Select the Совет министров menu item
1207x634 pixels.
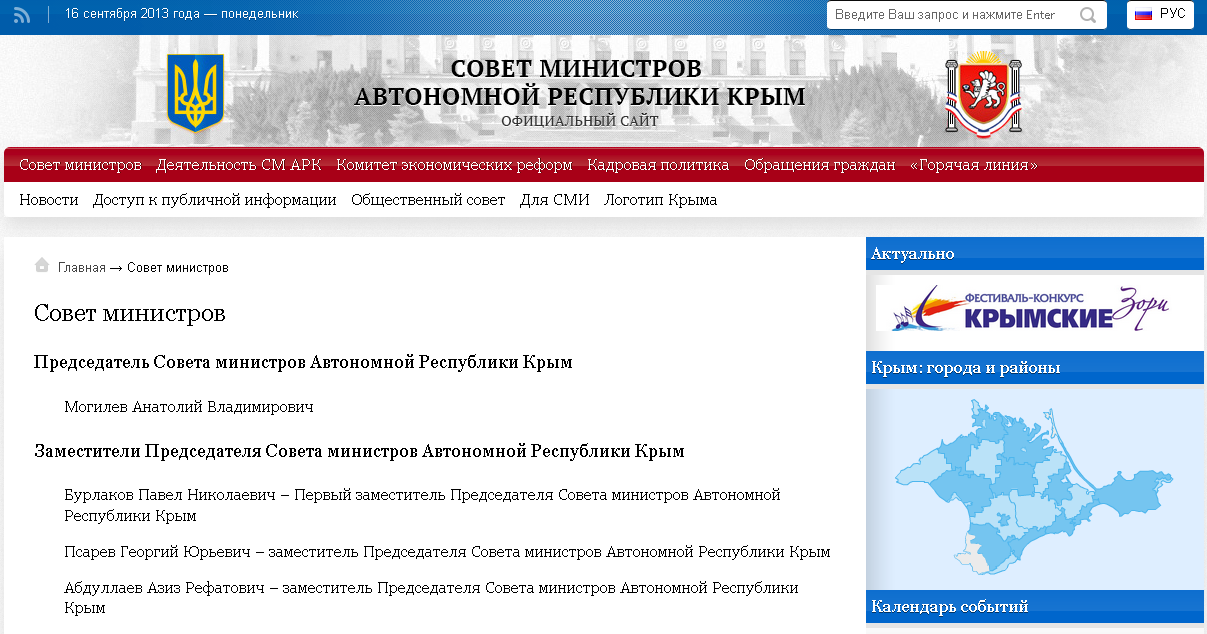81,164
